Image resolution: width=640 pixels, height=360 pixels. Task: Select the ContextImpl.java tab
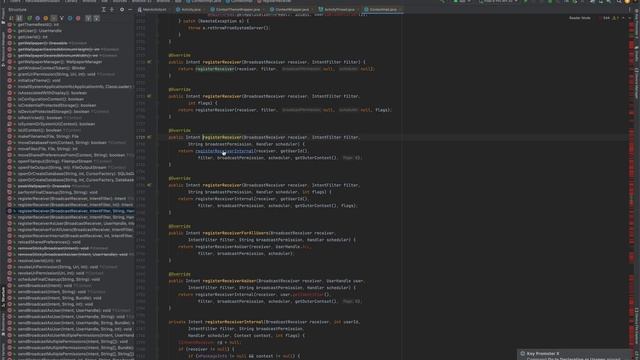382,9
